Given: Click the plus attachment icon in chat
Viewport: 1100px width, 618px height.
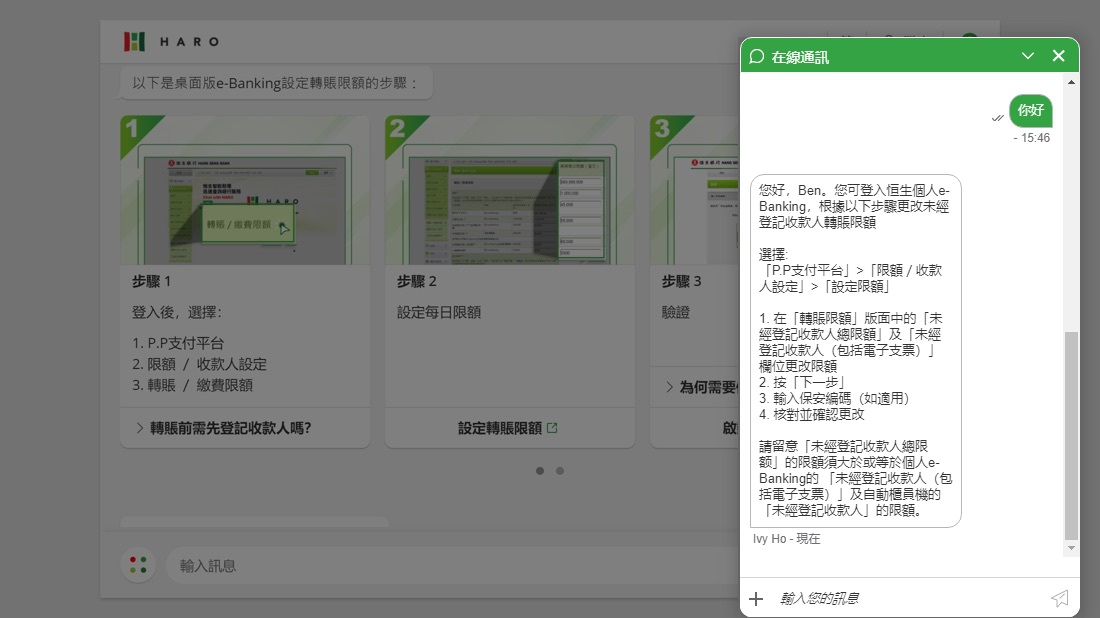Looking at the screenshot, I should [x=756, y=599].
